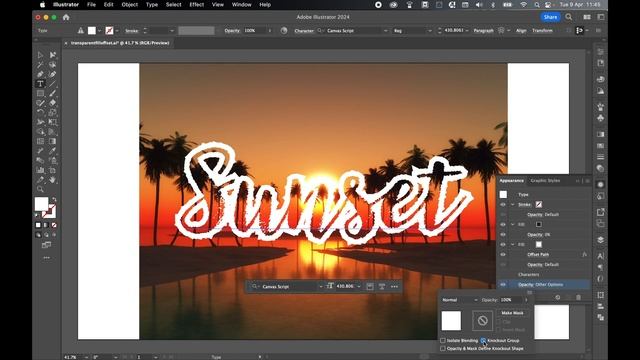
Task: Click control bar white fill swatch
Action: point(92,31)
